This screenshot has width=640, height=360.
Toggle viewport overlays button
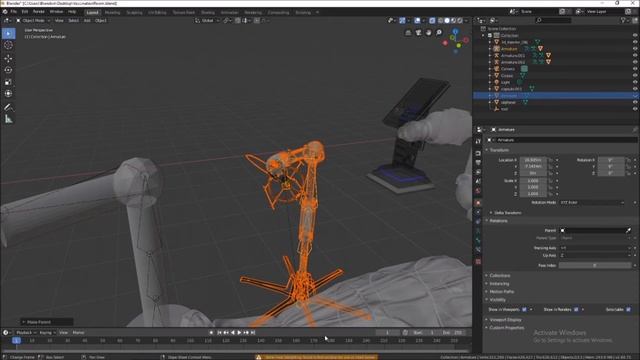point(417,20)
